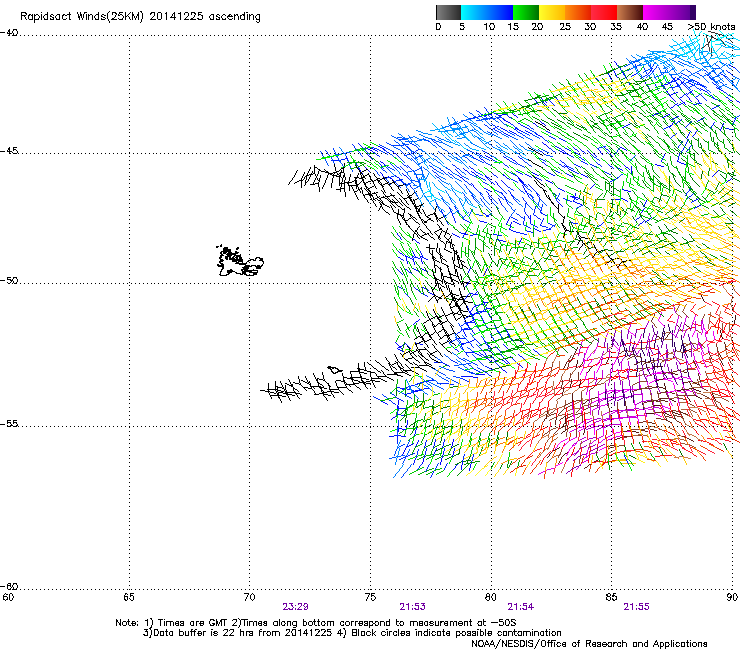This screenshot has width=740, height=650.
Task: Select the red 30-35 knots legend segment
Action: (x=604, y=12)
